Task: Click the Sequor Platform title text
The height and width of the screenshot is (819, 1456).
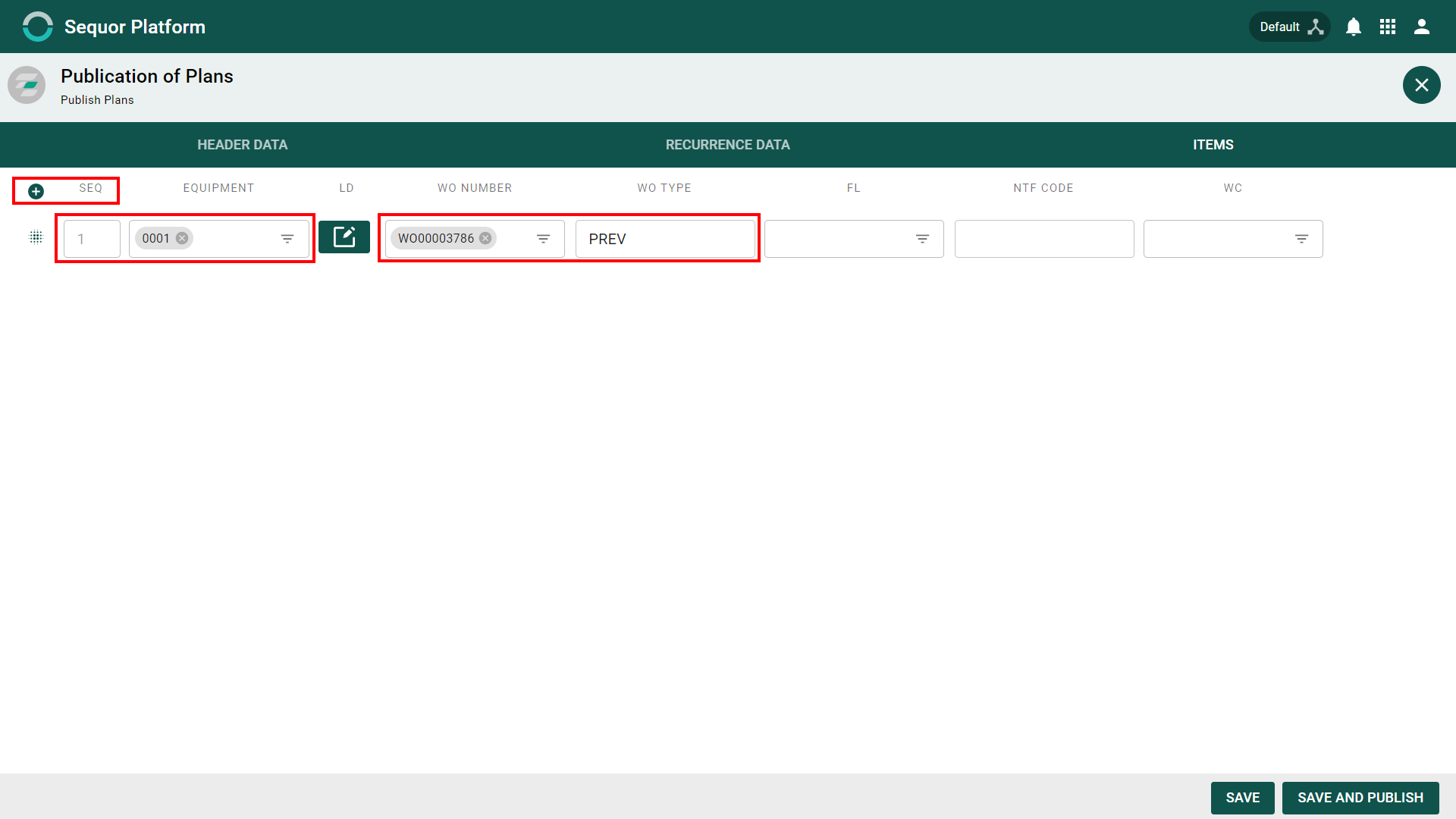Action: coord(135,27)
